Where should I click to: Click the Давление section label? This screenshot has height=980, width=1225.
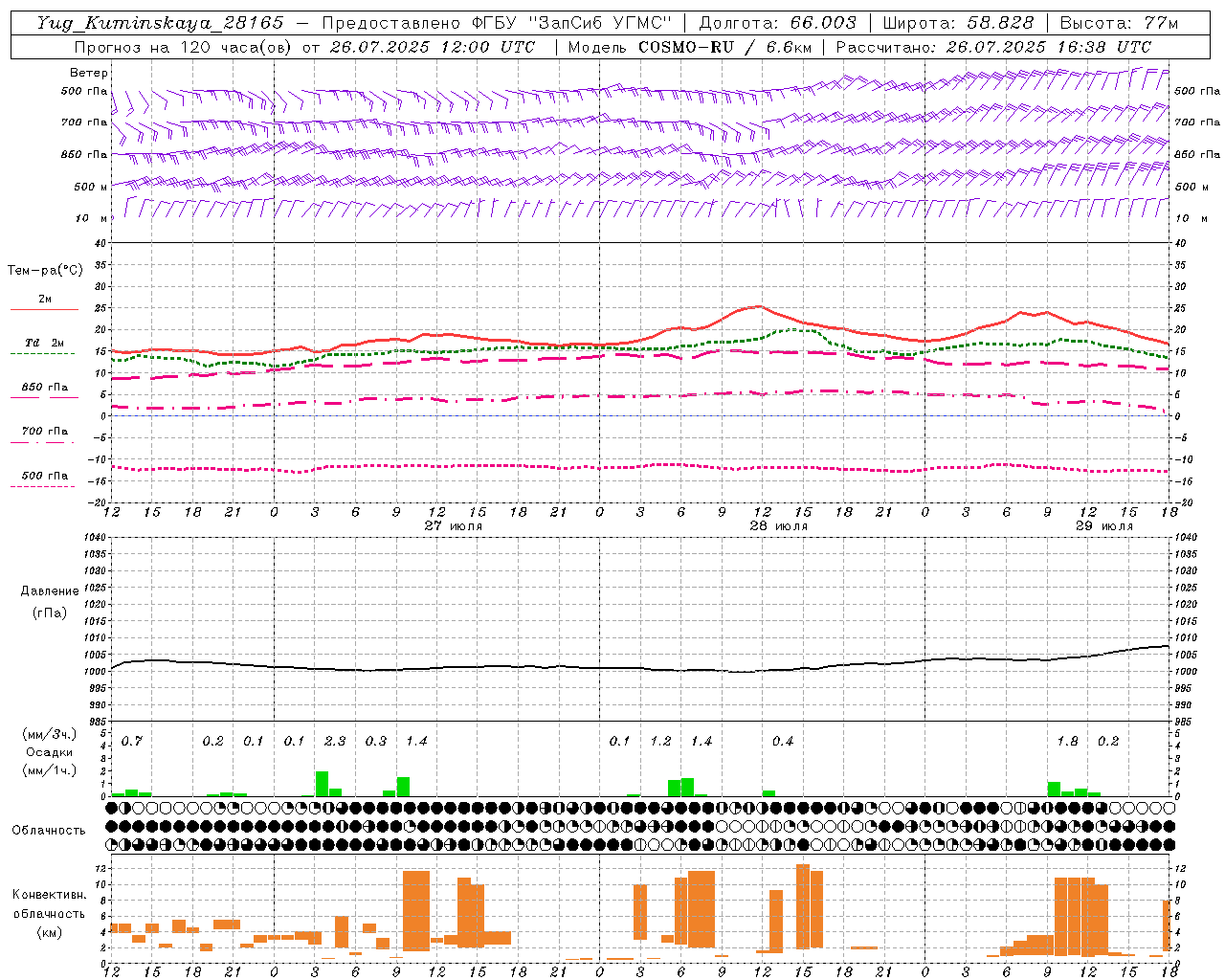coord(50,590)
